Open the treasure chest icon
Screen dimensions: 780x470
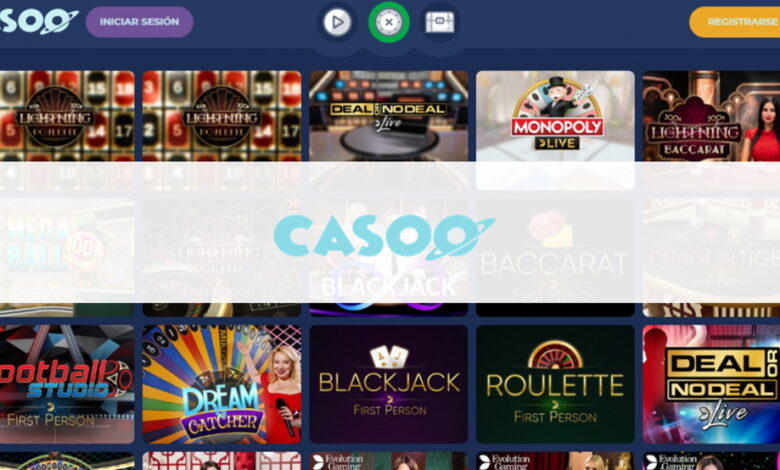(440, 22)
